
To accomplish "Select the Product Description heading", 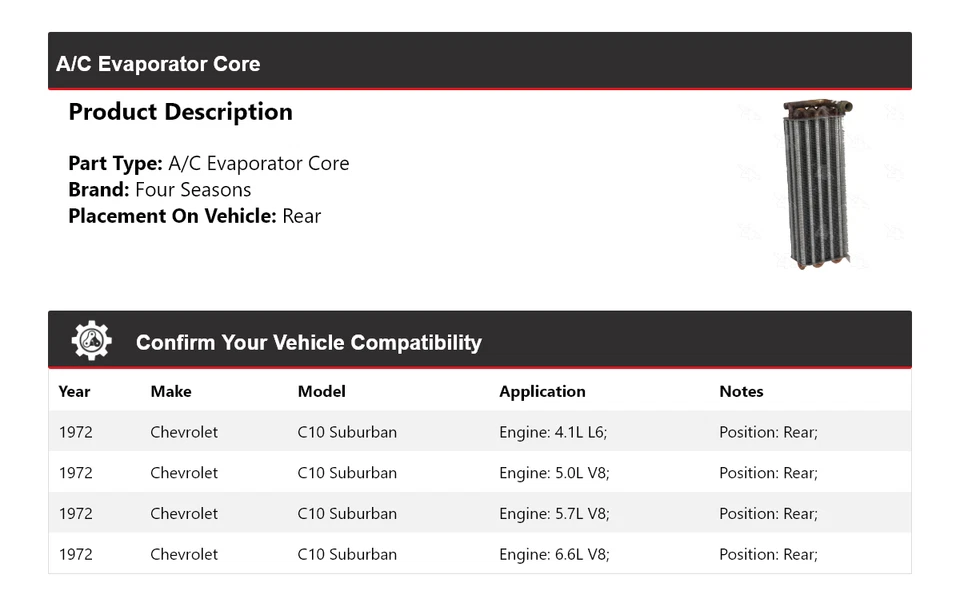I will tap(180, 112).
